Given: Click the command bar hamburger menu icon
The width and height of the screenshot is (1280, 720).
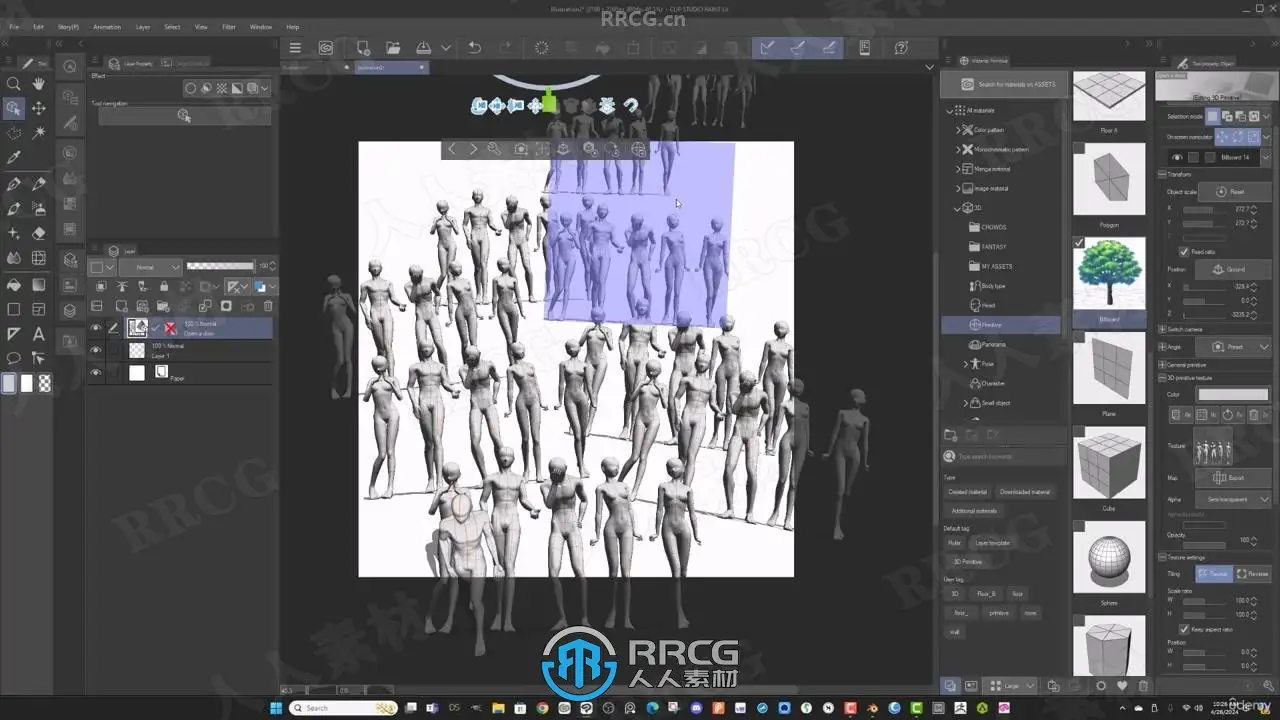Looking at the screenshot, I should click(x=295, y=48).
